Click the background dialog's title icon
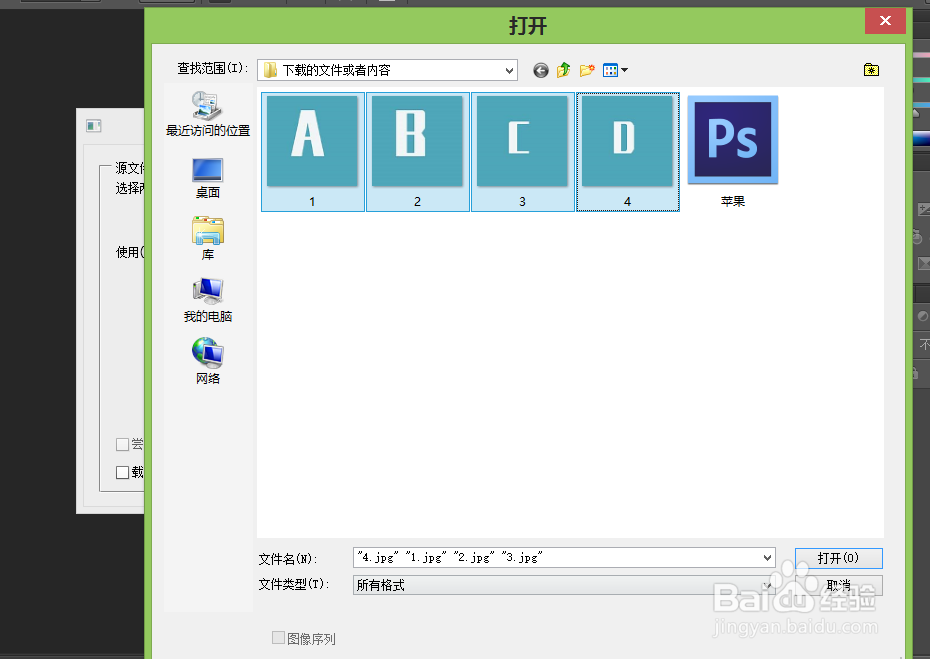 94,126
